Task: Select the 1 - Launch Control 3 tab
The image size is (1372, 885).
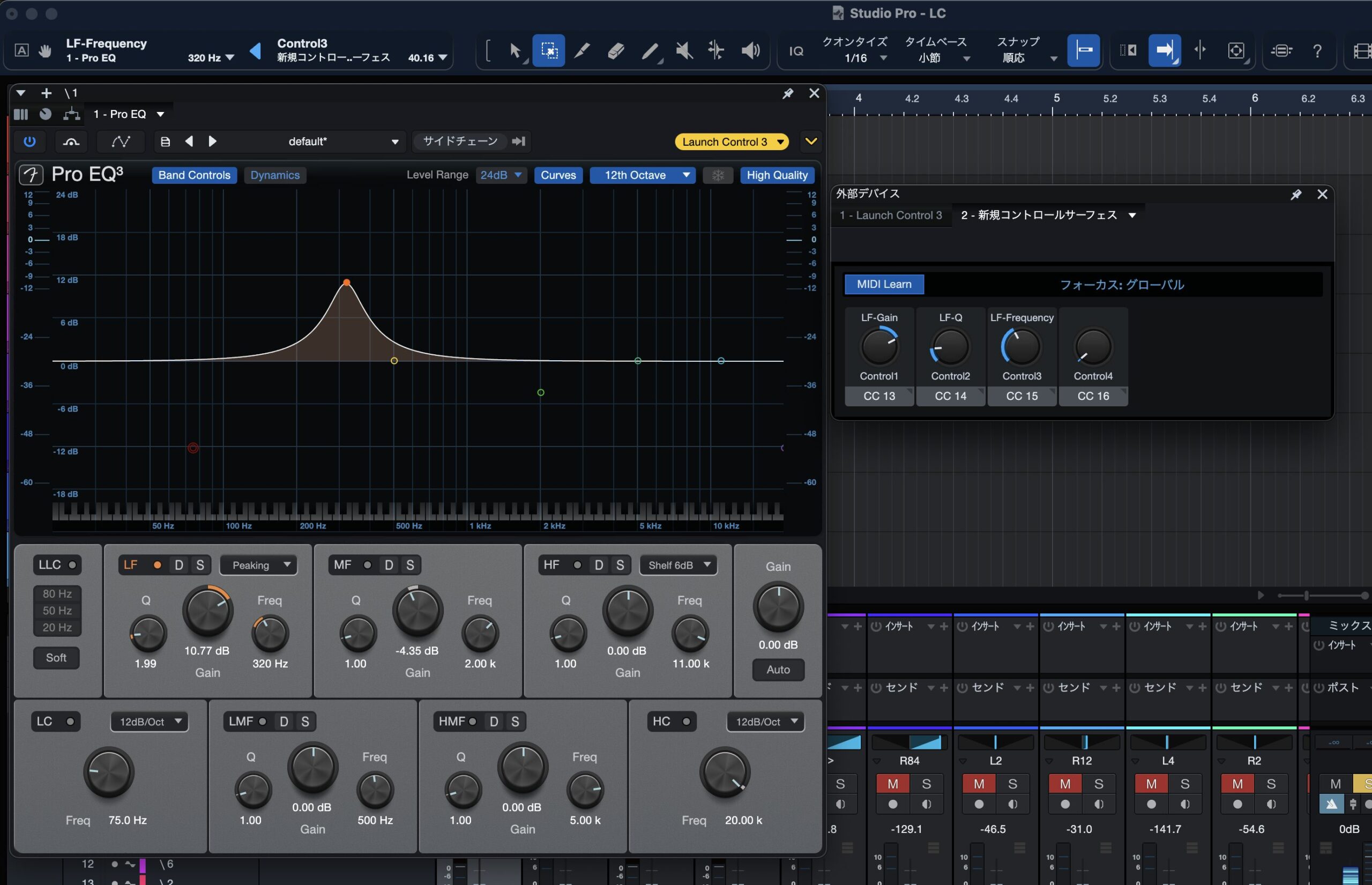Action: coord(891,215)
